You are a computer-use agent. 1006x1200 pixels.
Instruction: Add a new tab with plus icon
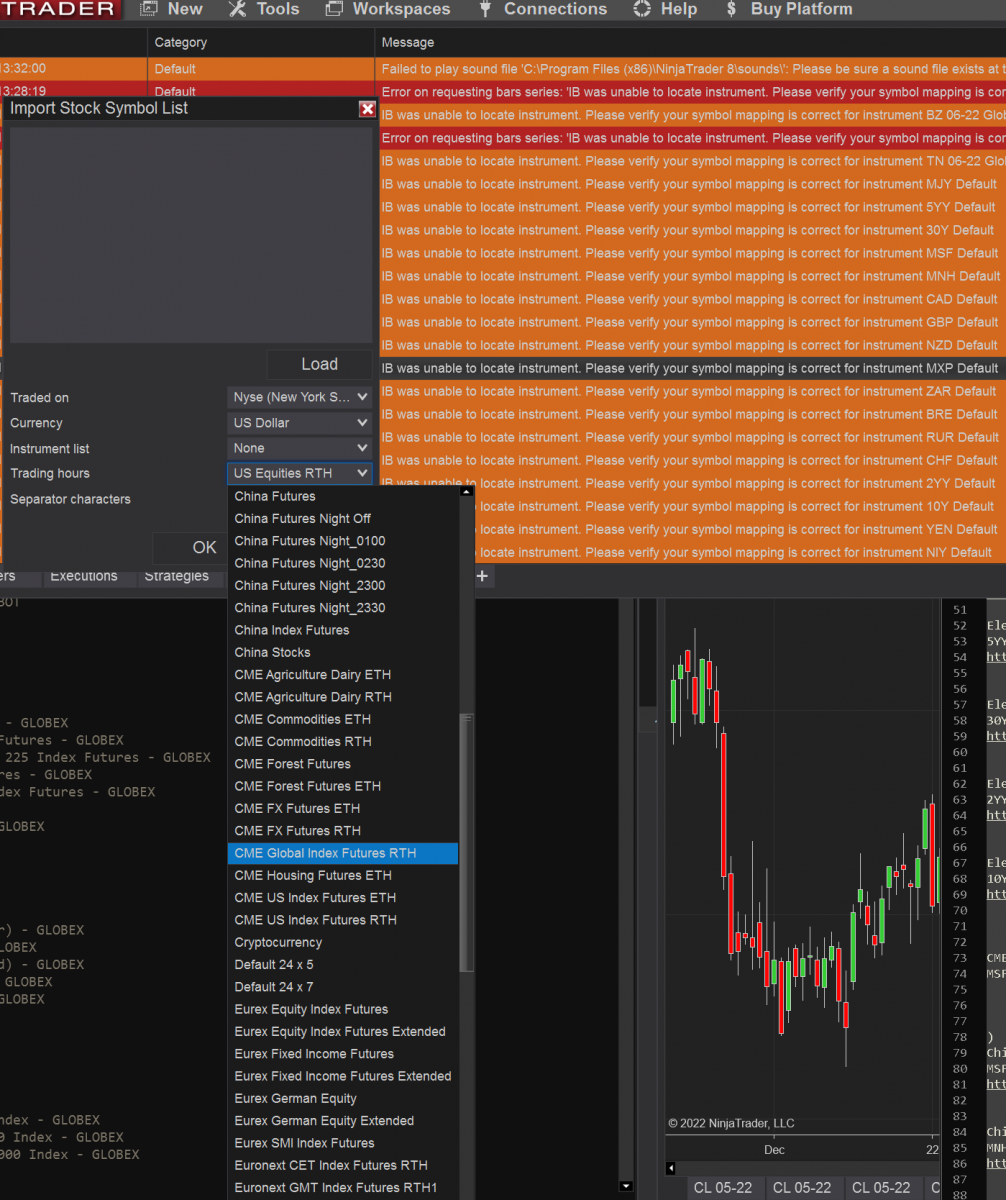(482, 576)
